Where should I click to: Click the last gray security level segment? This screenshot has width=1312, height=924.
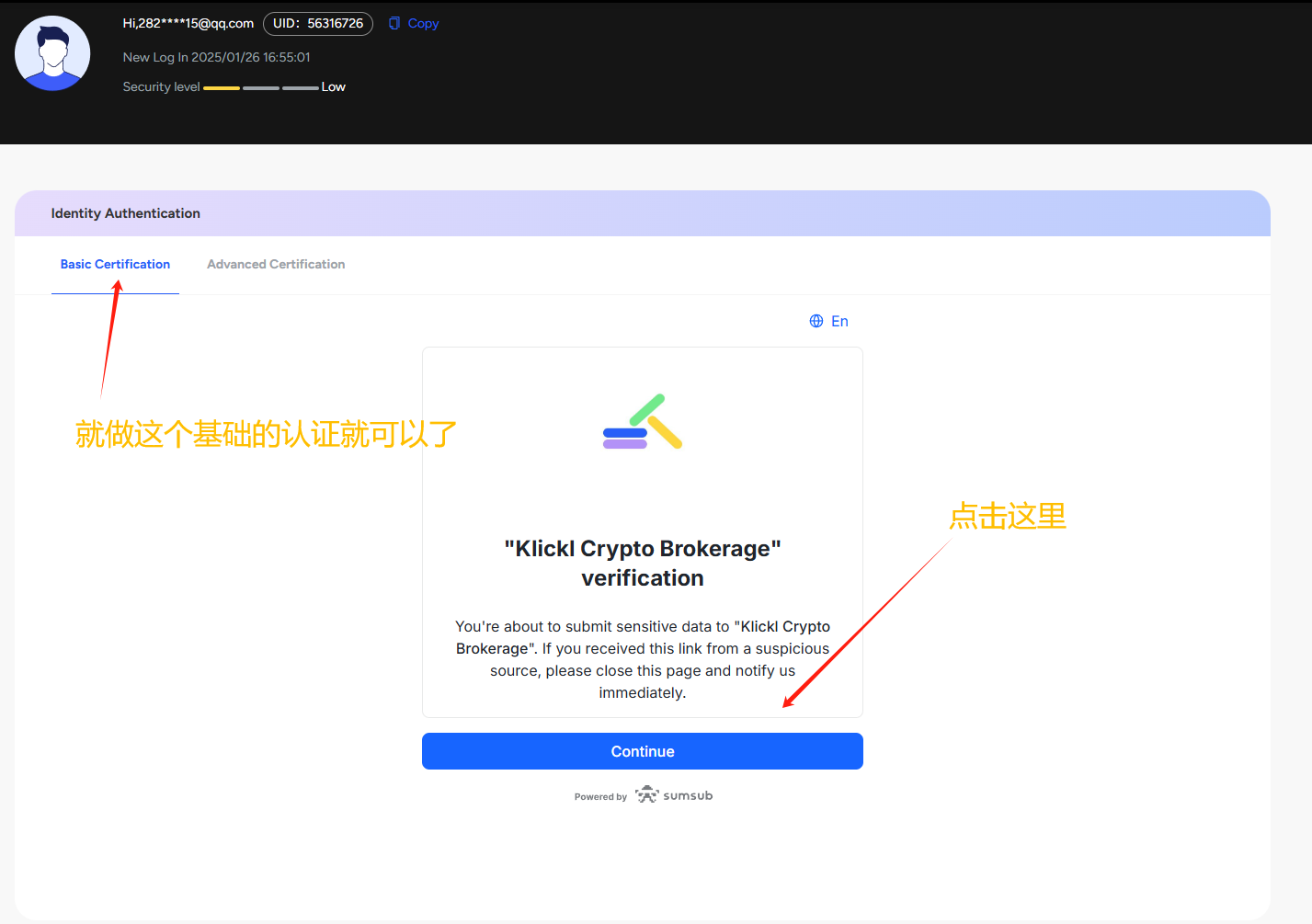point(300,87)
